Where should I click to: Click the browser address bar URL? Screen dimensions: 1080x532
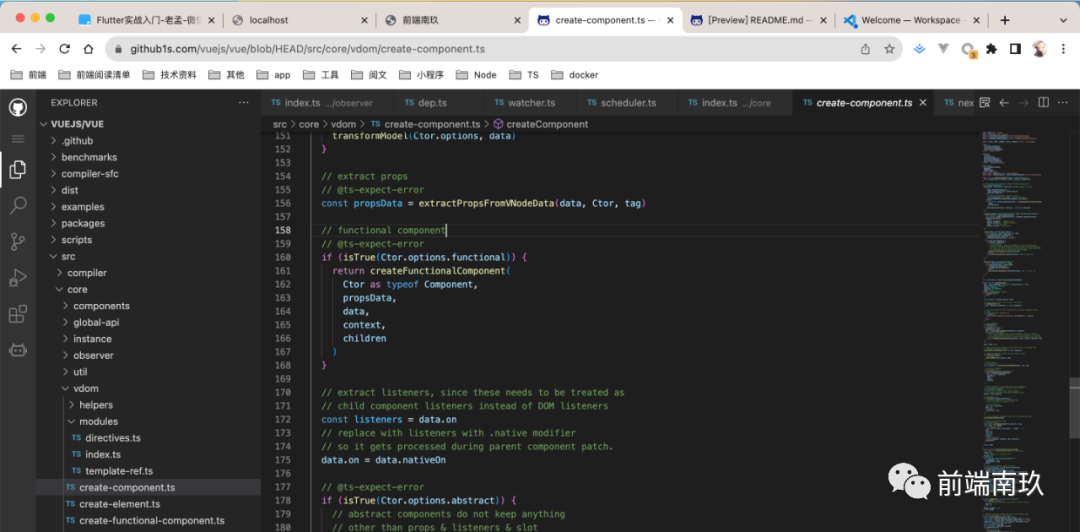(x=308, y=49)
